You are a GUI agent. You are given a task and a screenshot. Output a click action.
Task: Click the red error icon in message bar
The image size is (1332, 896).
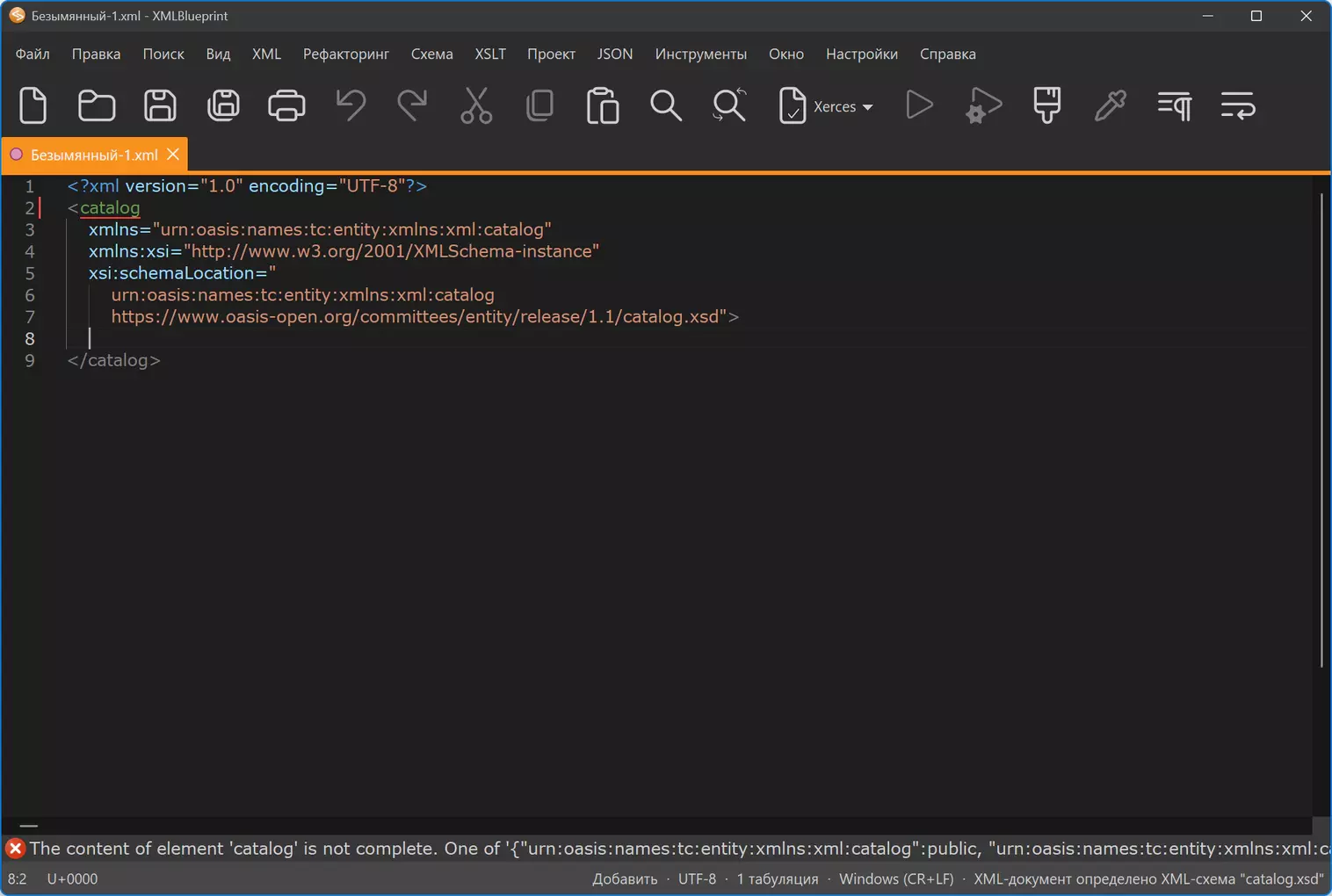(15, 849)
